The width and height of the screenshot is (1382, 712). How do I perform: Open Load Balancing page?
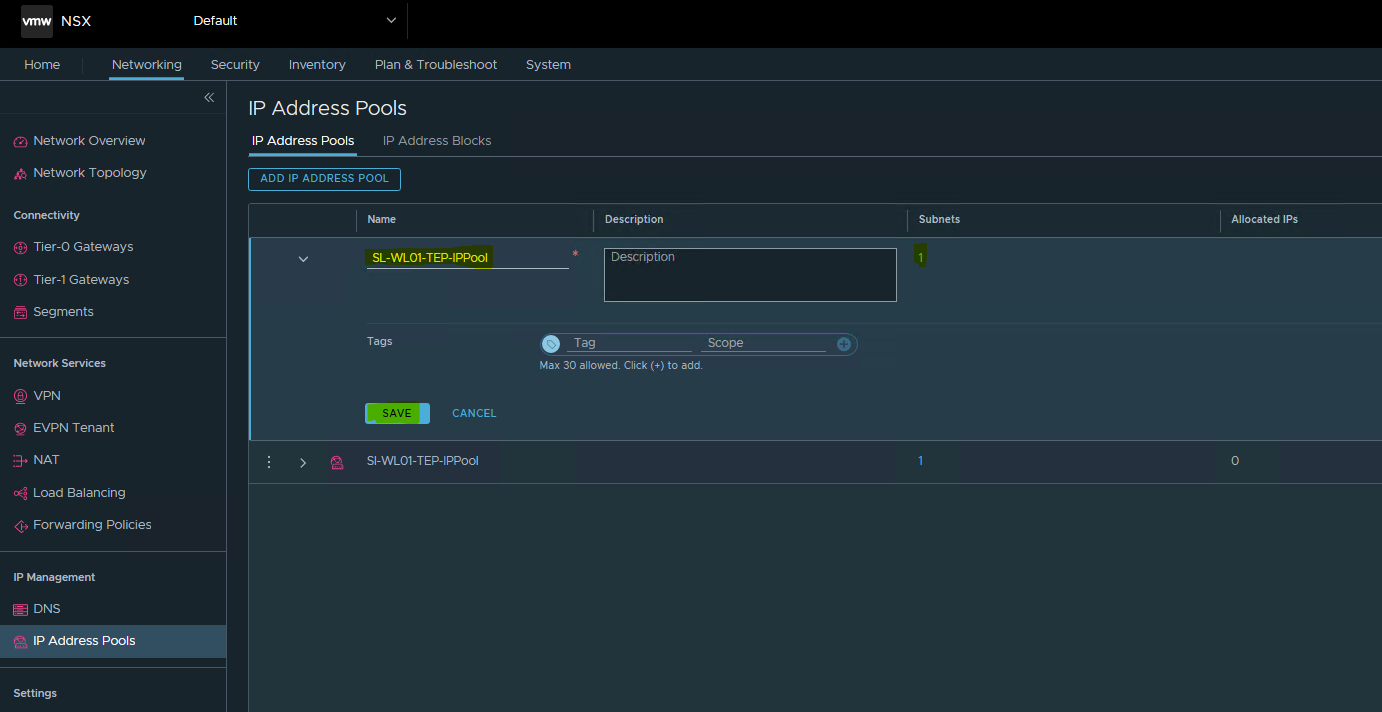(x=79, y=493)
